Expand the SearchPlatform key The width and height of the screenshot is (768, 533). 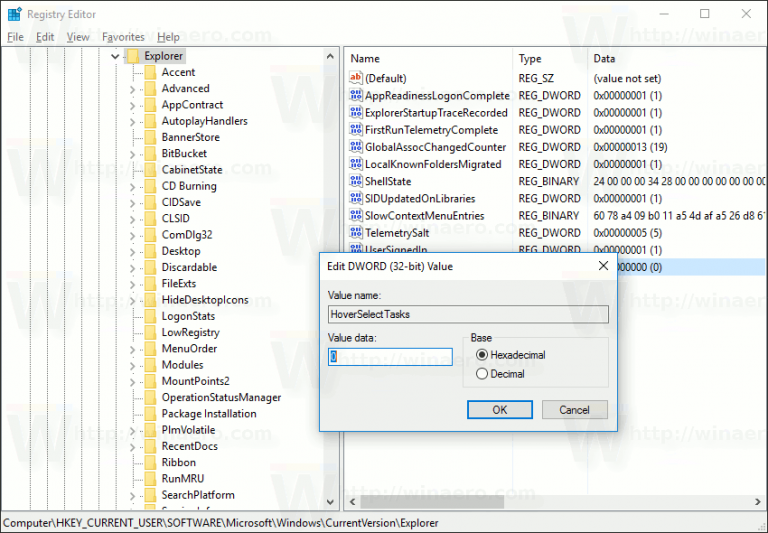coord(132,496)
